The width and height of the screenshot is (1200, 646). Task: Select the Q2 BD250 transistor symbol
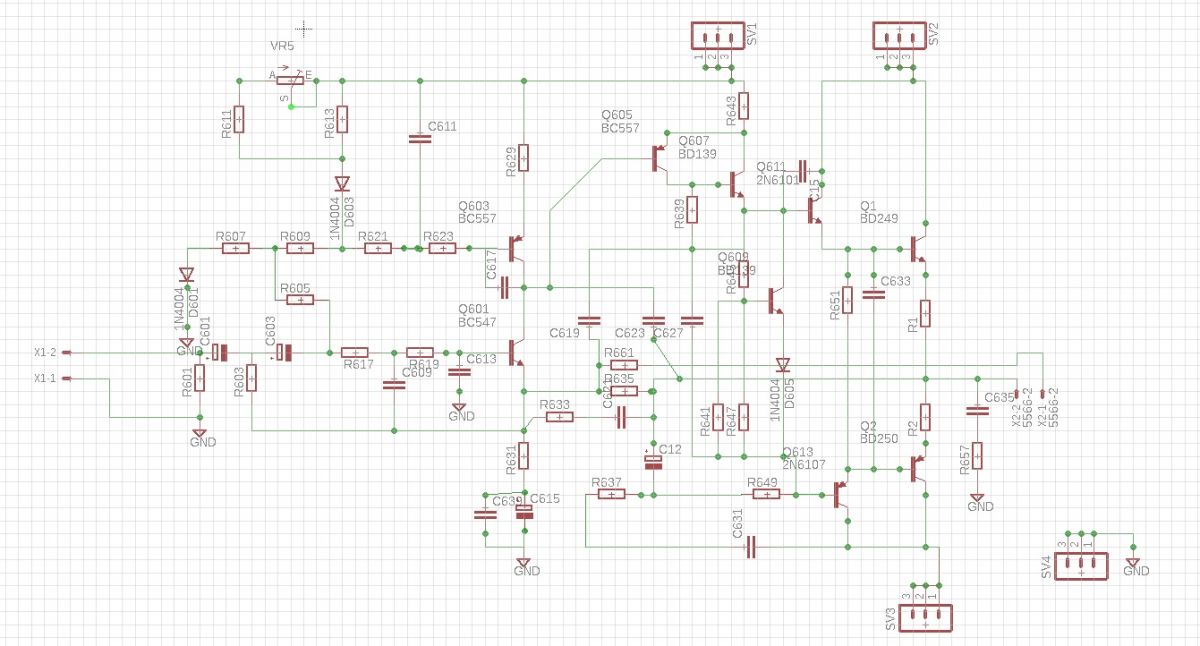(917, 468)
